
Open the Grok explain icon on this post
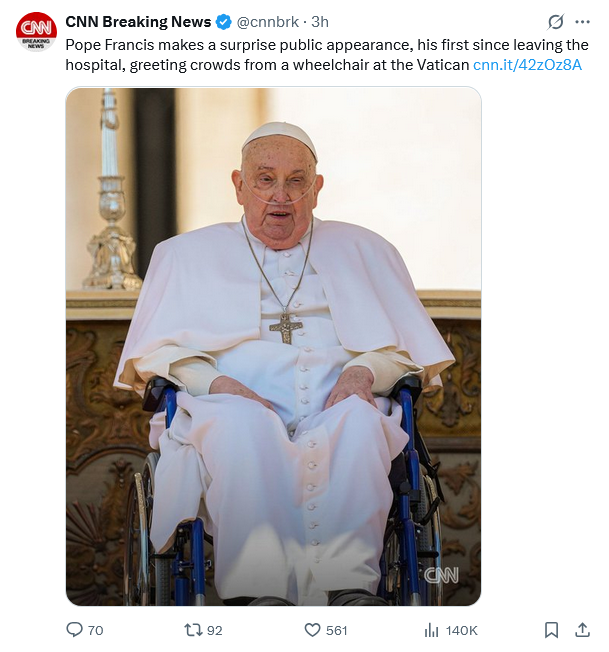pos(555,22)
